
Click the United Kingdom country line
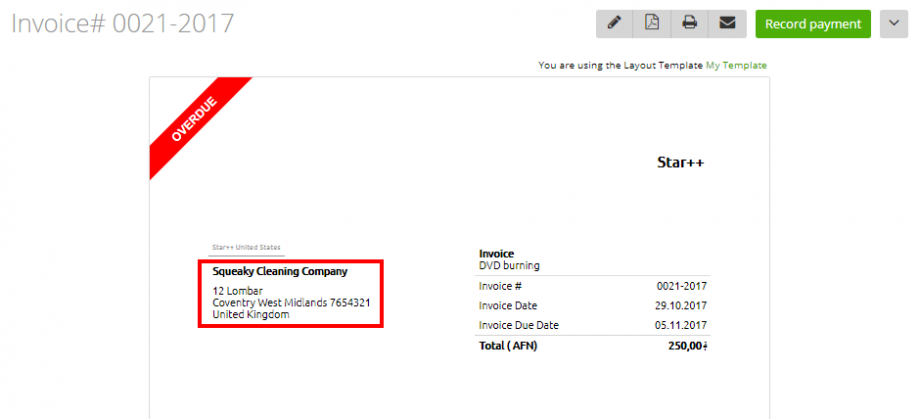click(251, 315)
